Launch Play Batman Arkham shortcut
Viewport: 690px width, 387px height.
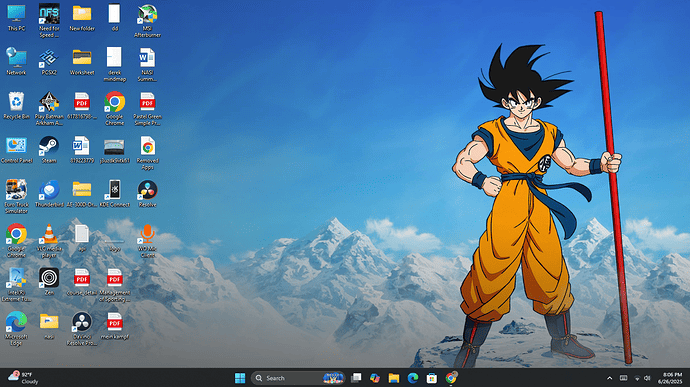49,109
